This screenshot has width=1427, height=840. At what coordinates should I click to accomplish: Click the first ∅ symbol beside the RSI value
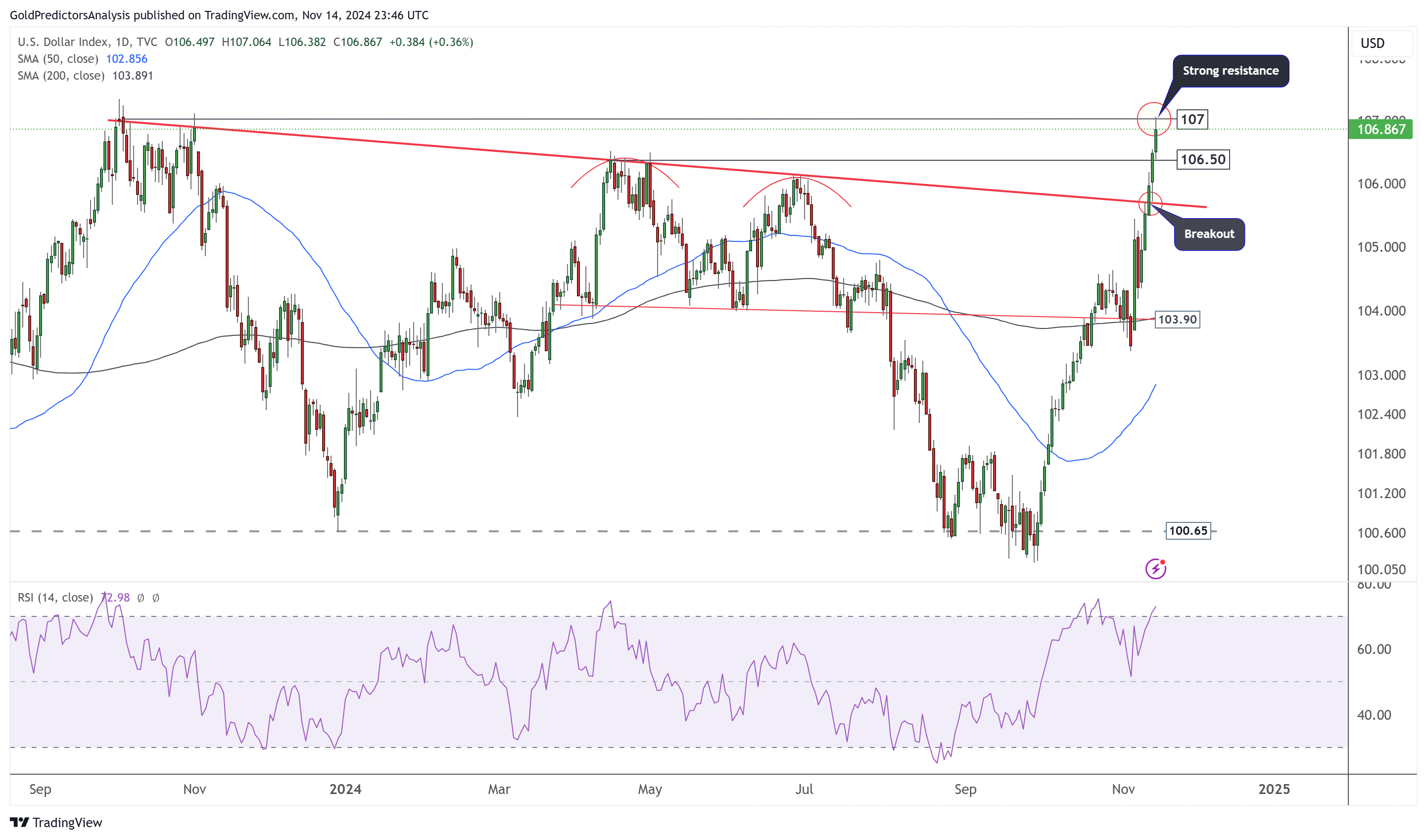coord(141,598)
